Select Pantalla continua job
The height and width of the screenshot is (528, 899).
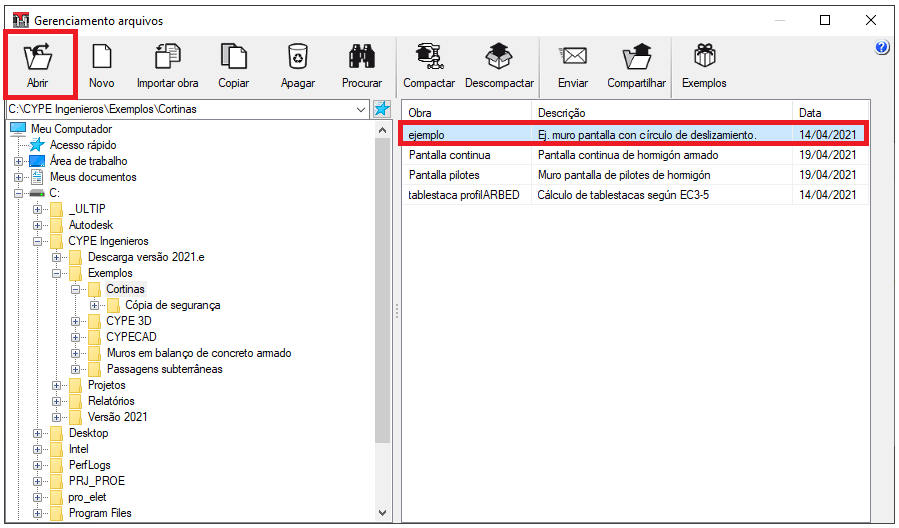click(635, 155)
